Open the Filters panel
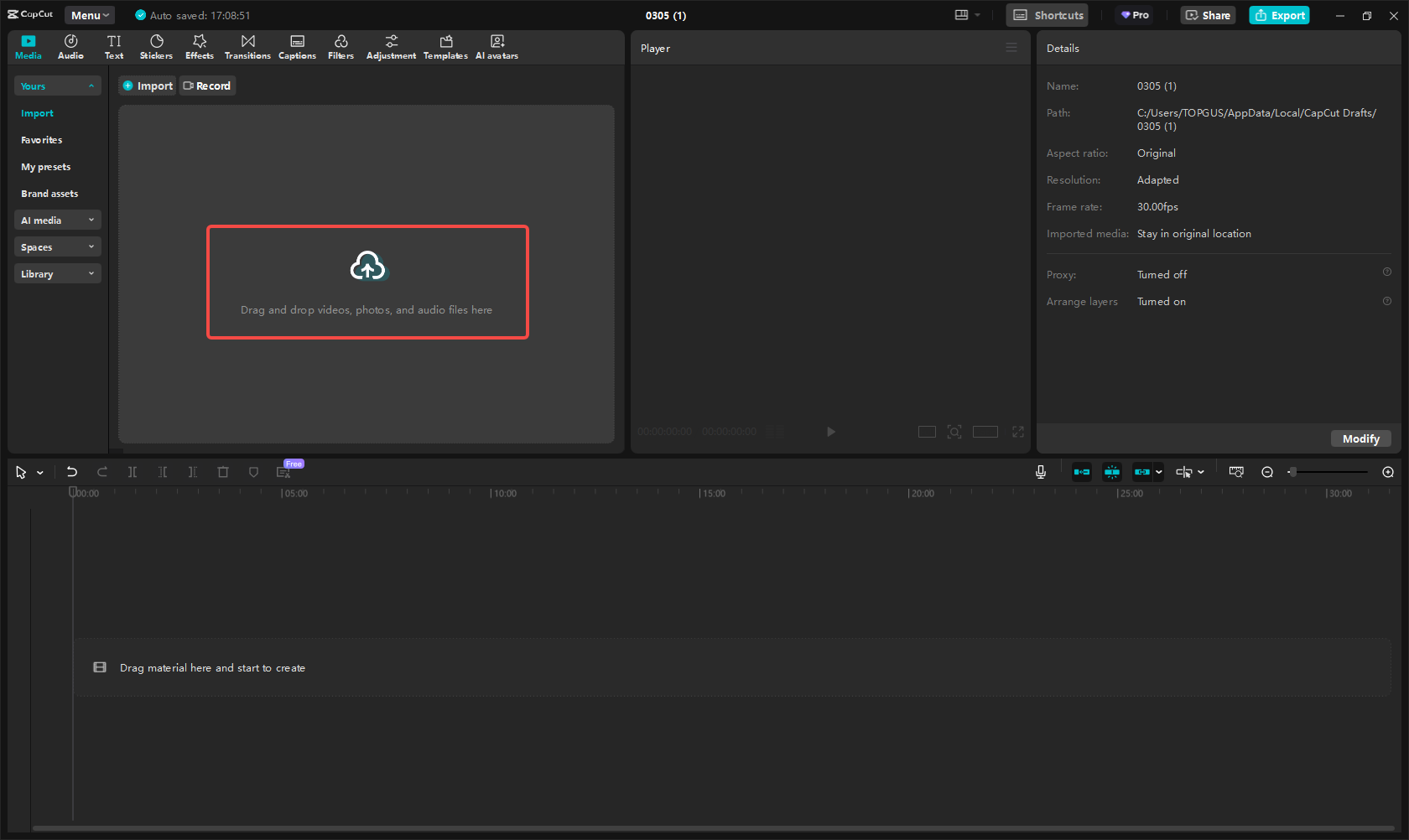Viewport: 1409px width, 840px height. (341, 46)
